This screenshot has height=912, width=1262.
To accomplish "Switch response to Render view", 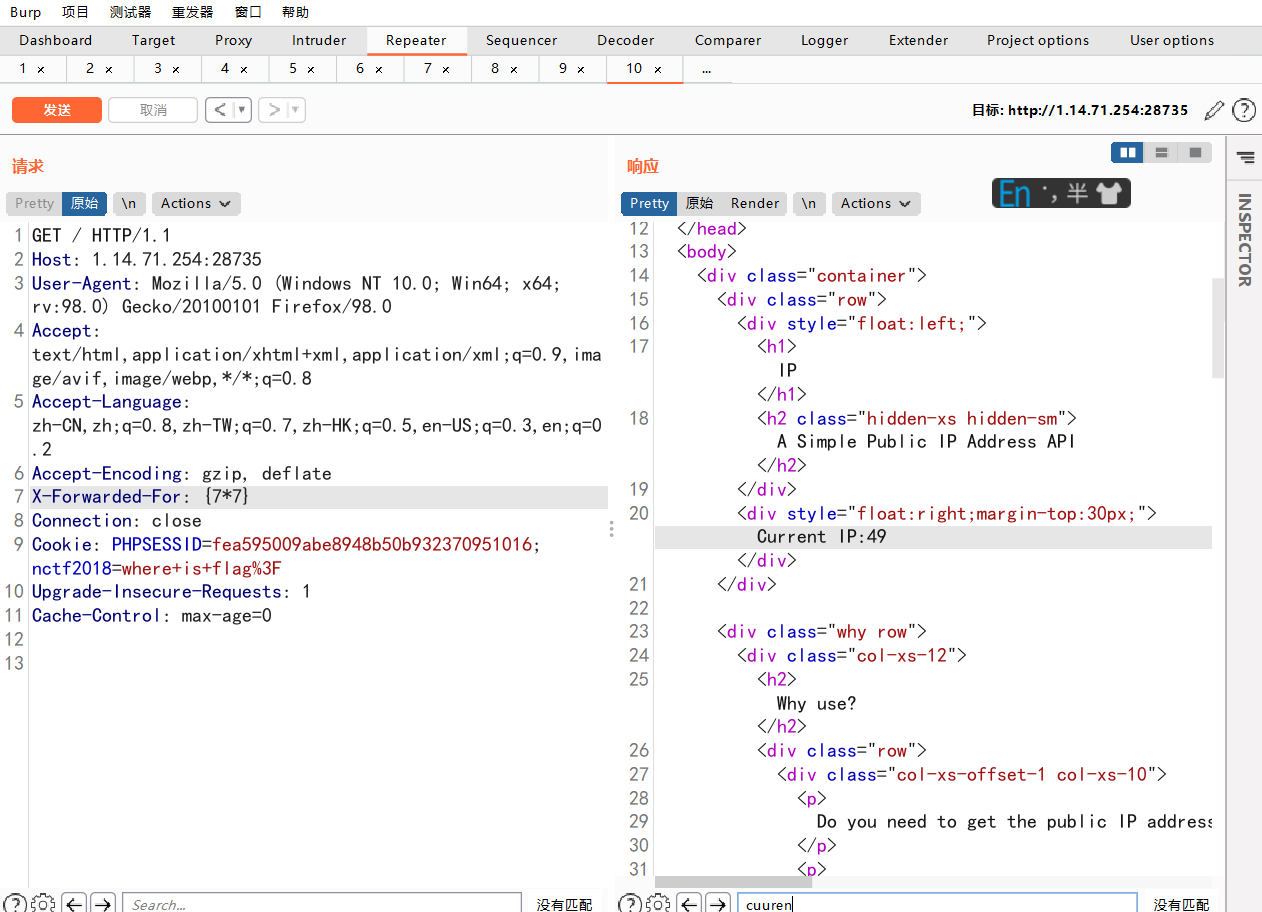I will [x=755, y=203].
